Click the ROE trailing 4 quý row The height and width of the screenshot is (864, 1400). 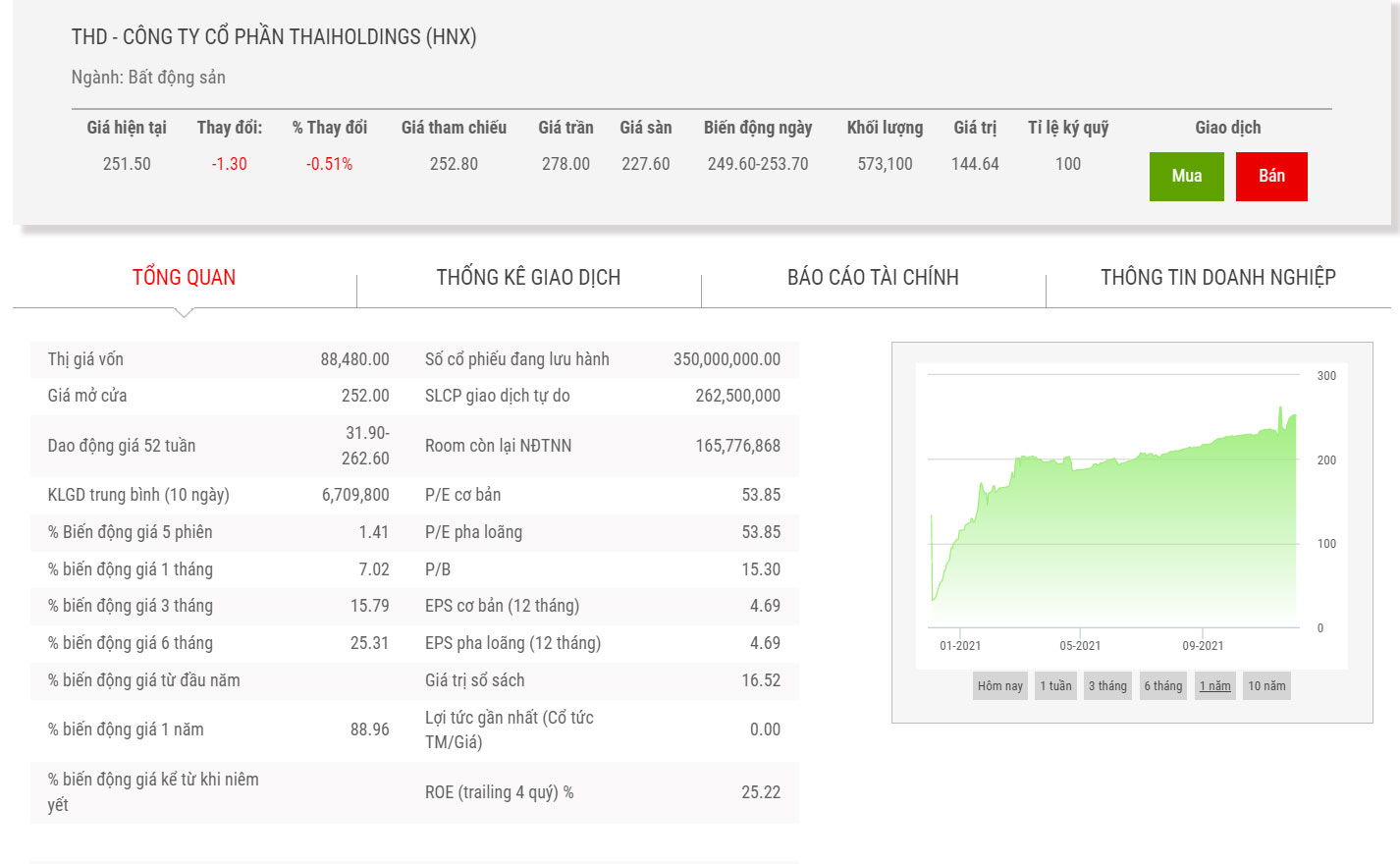pos(602,792)
